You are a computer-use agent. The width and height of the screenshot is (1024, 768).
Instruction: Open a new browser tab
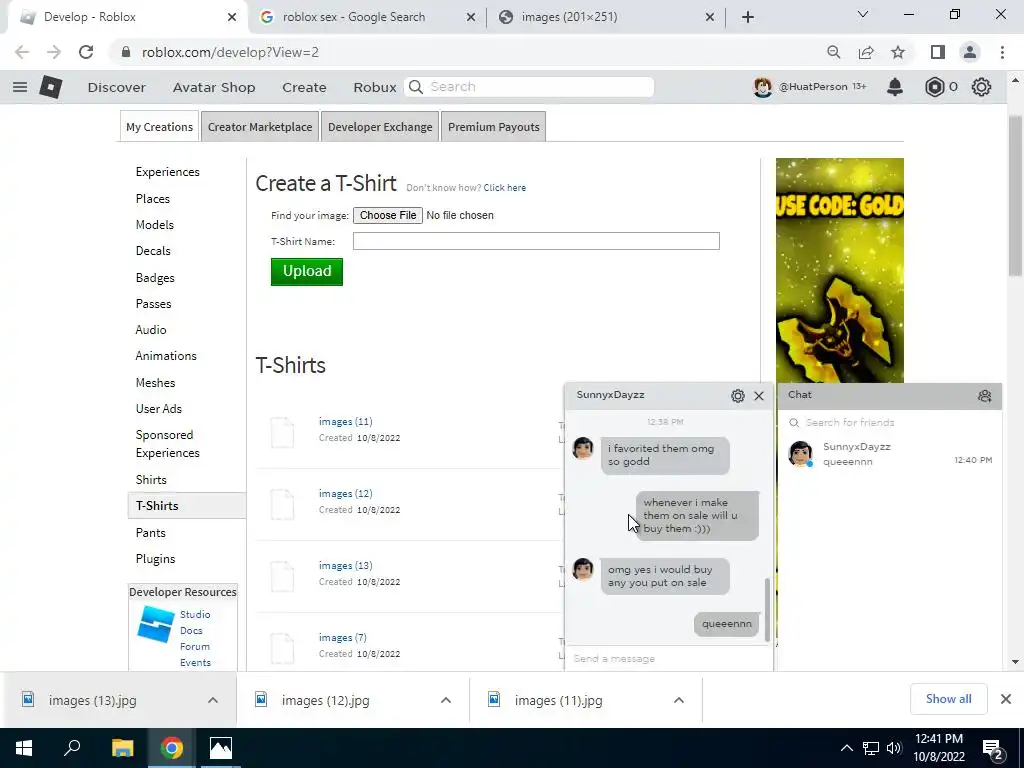[748, 17]
